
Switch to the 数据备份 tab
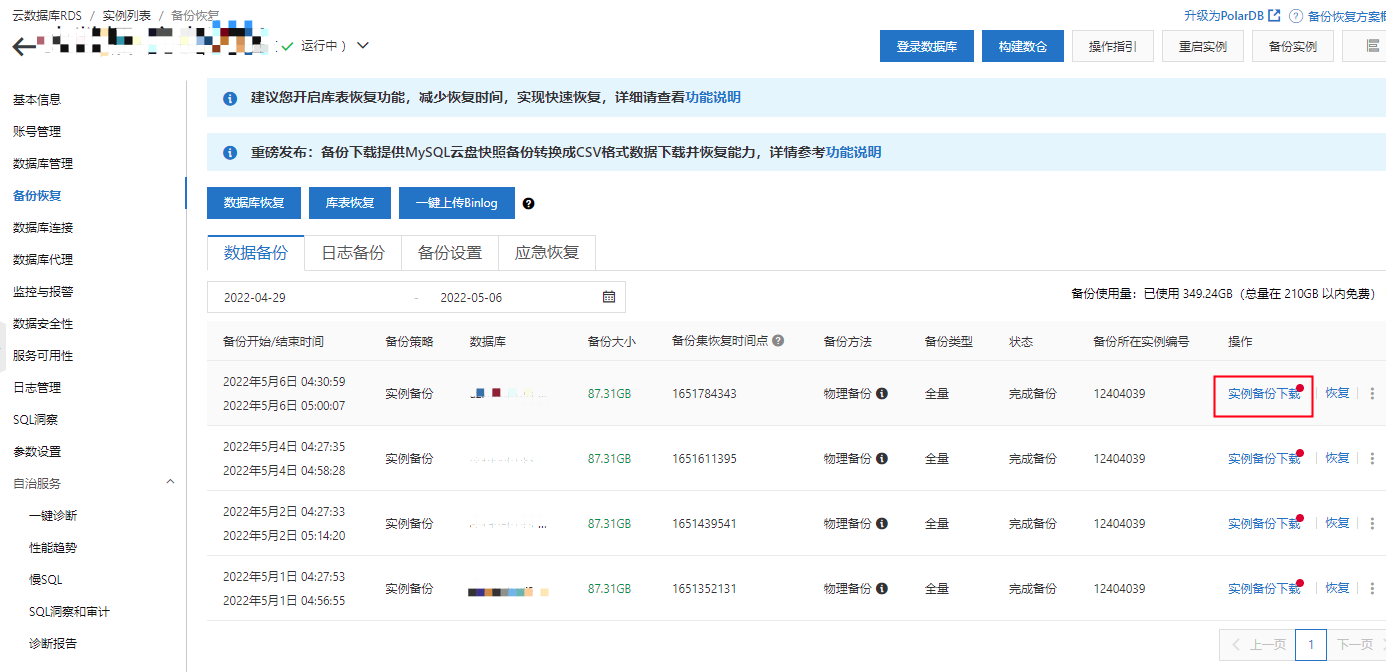pyautogui.click(x=256, y=253)
